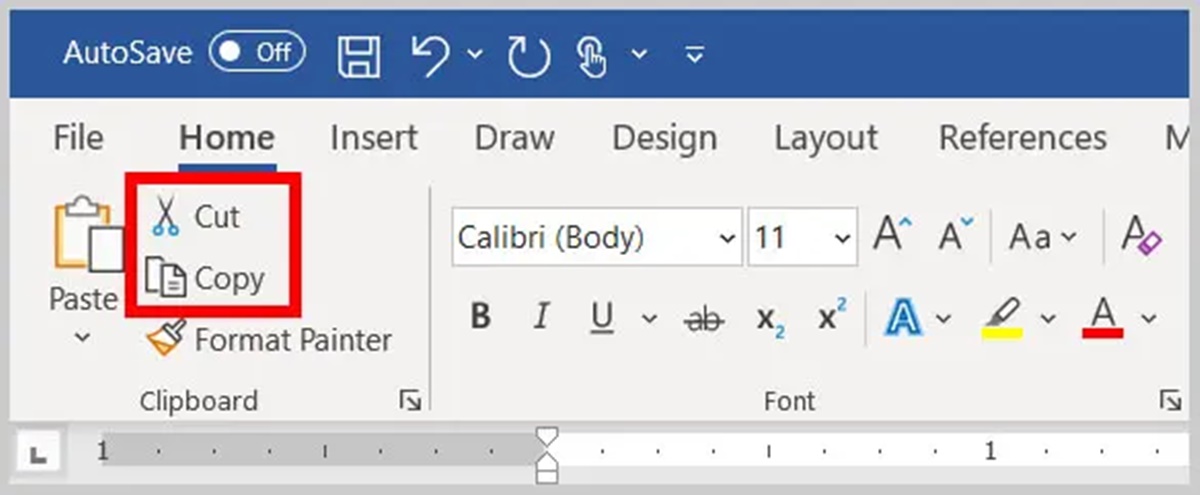1200x495 pixels.
Task: Open the font size 11 dropdown
Action: (842, 238)
